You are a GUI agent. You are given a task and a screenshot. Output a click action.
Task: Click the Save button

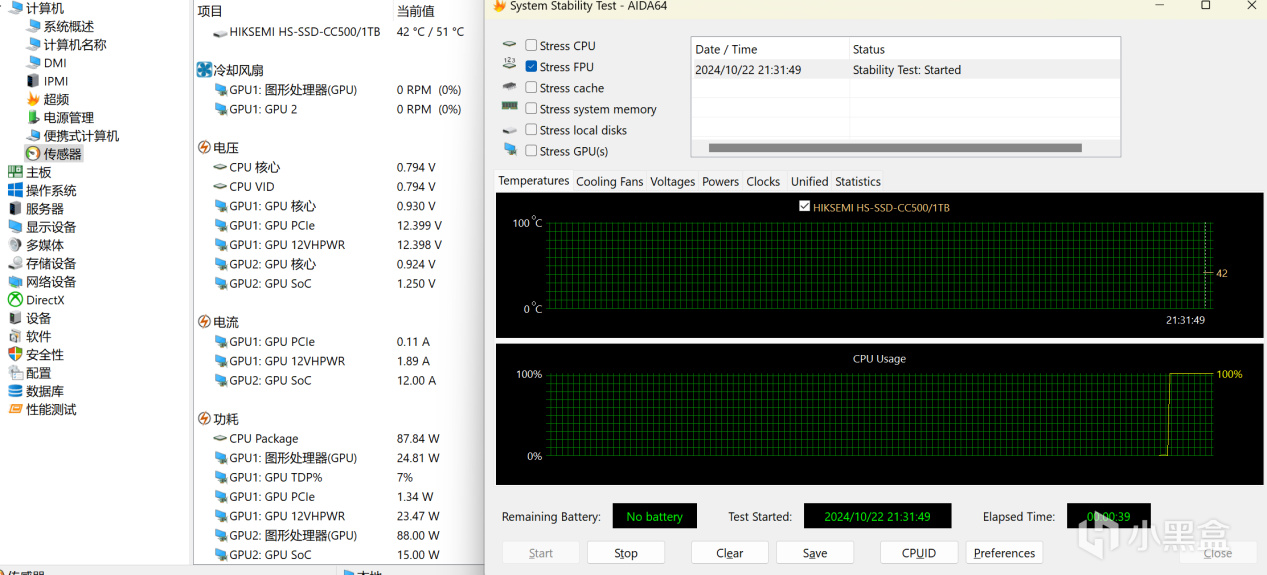coord(815,553)
